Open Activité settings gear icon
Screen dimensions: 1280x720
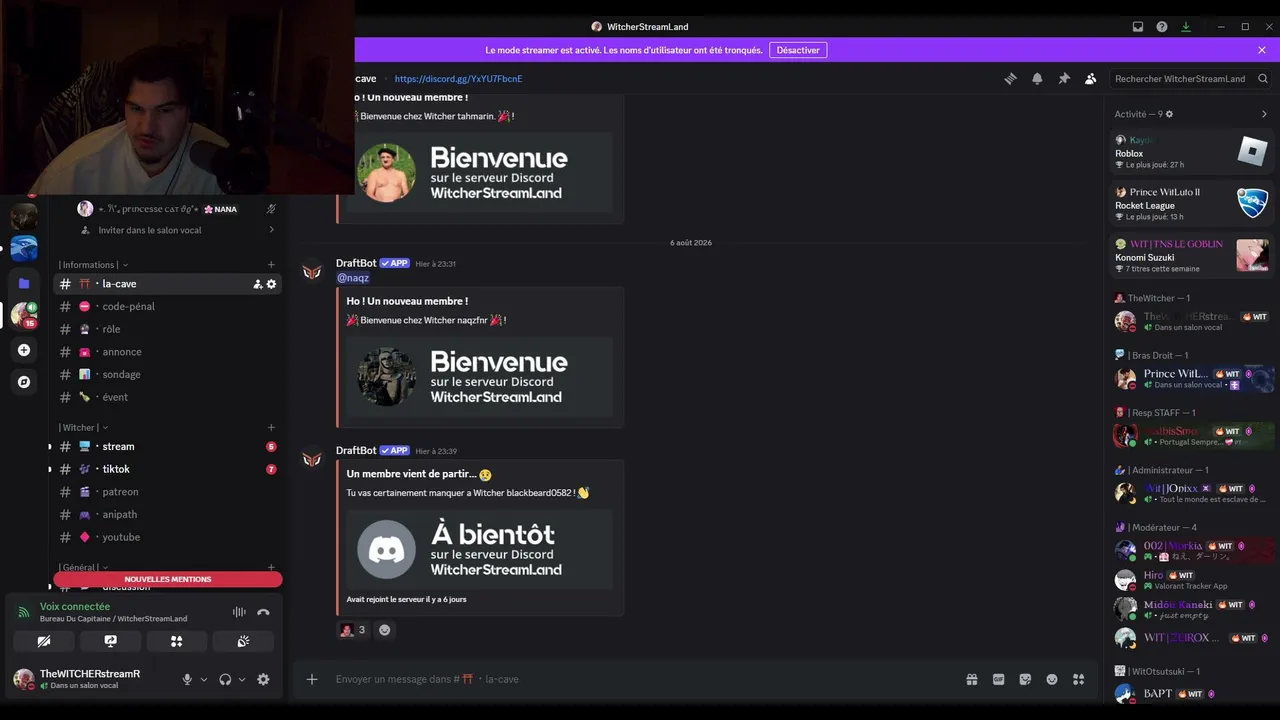[x=1169, y=114]
